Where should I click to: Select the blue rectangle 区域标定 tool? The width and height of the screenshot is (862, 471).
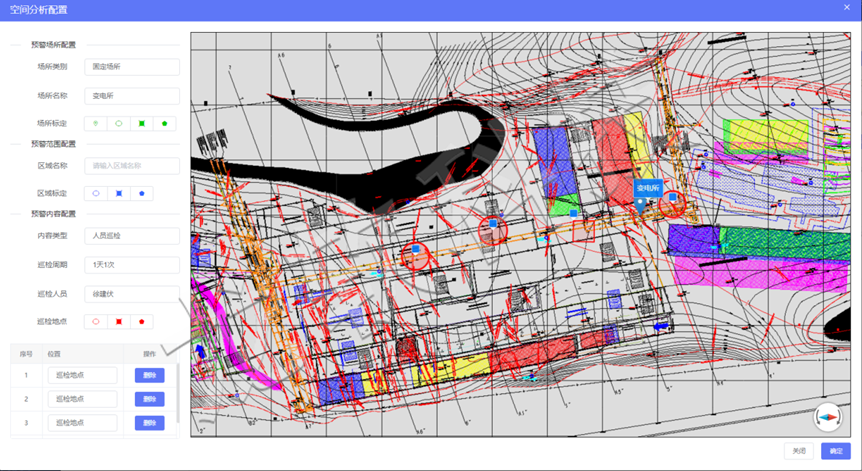pyautogui.click(x=119, y=193)
